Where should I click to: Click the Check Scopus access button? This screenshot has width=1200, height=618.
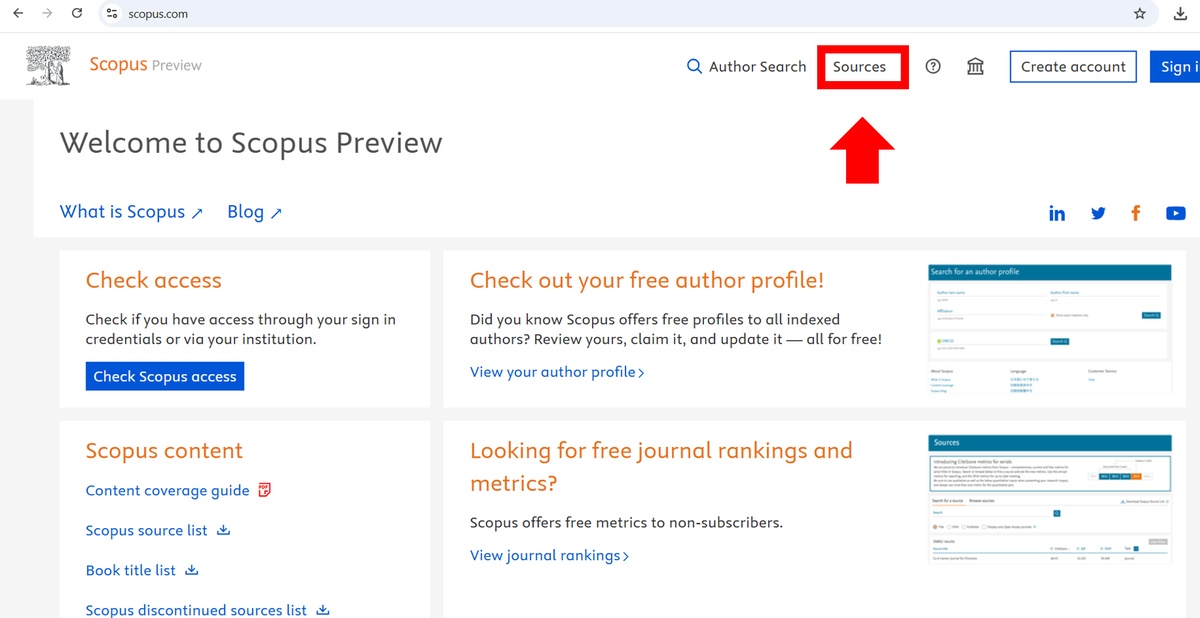tap(165, 376)
